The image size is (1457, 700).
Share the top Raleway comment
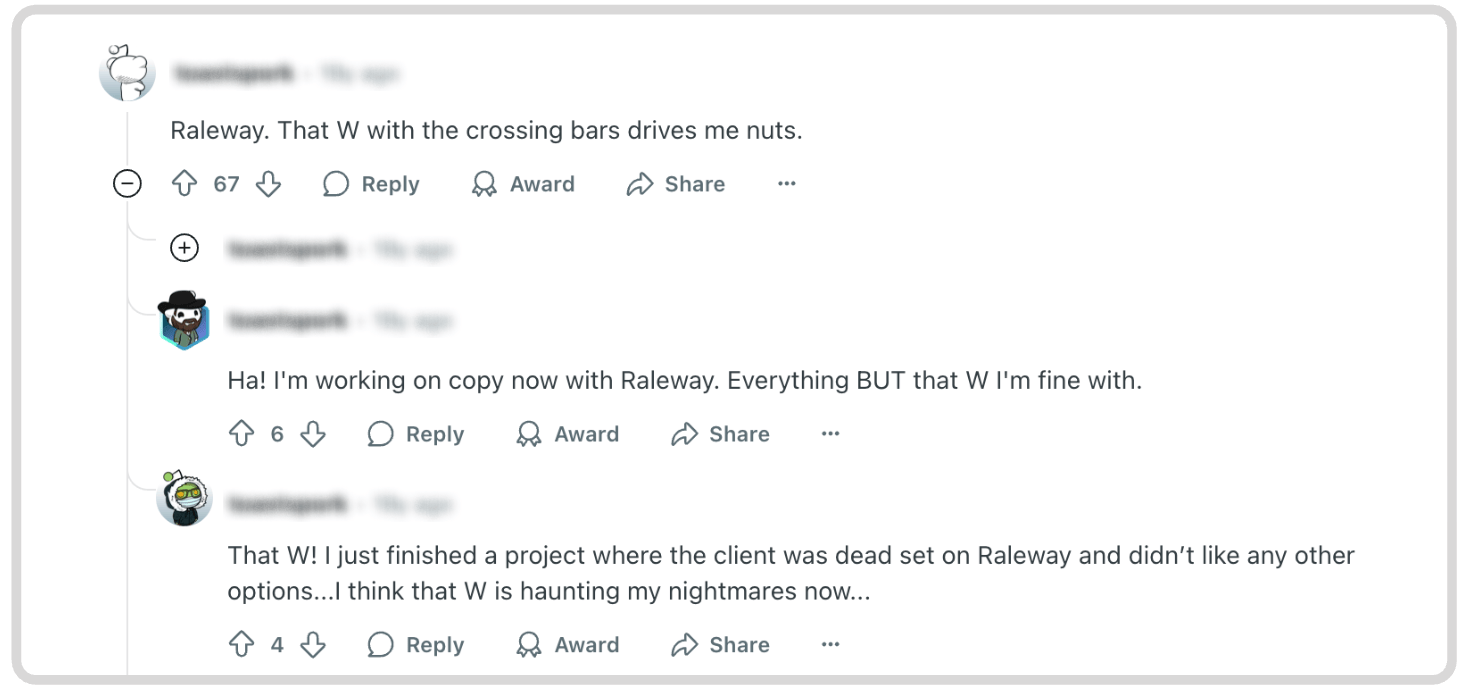tap(675, 184)
